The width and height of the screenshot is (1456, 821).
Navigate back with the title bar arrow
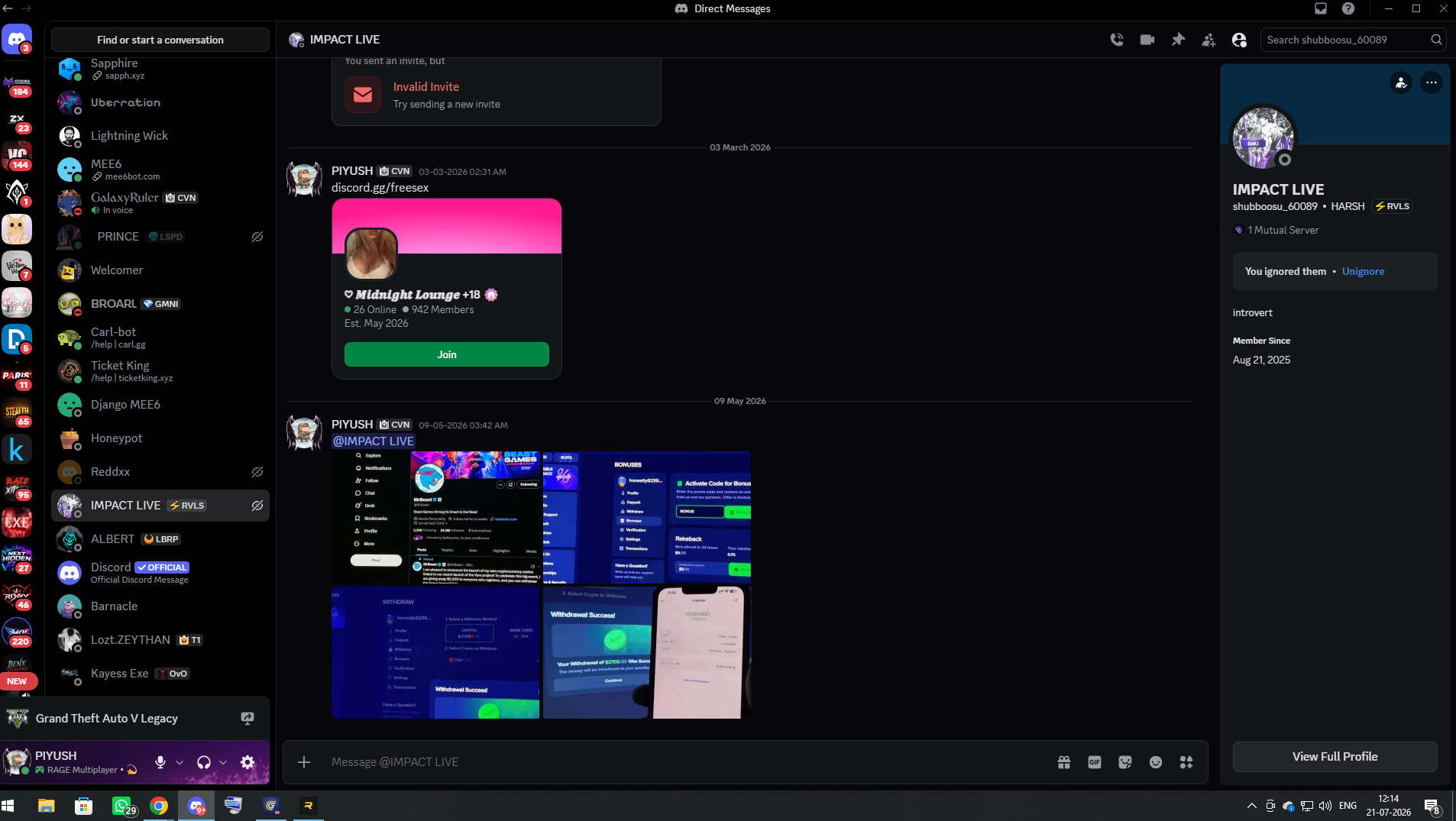coord(8,8)
